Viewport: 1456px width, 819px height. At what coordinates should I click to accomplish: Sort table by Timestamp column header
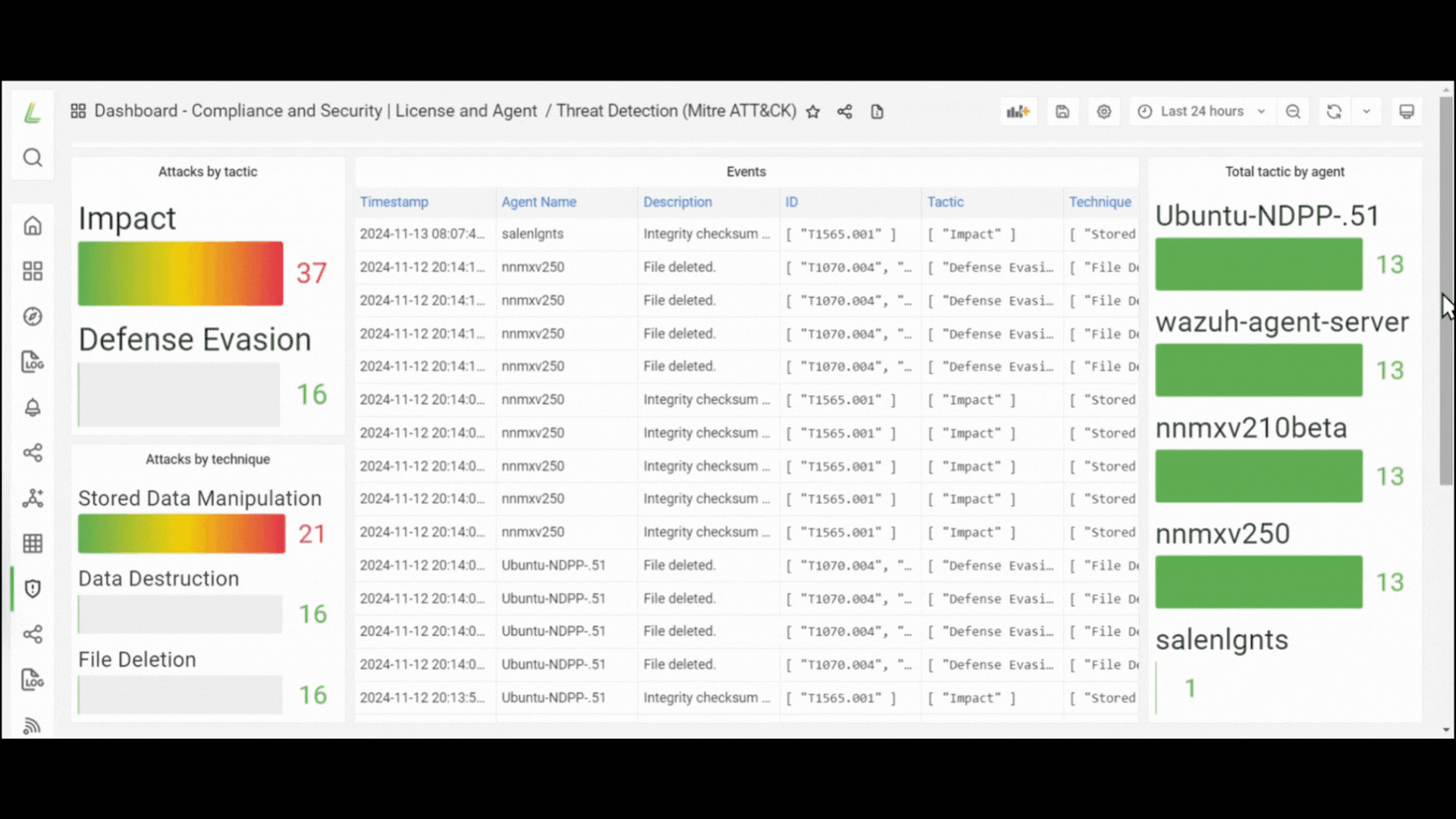tap(394, 202)
